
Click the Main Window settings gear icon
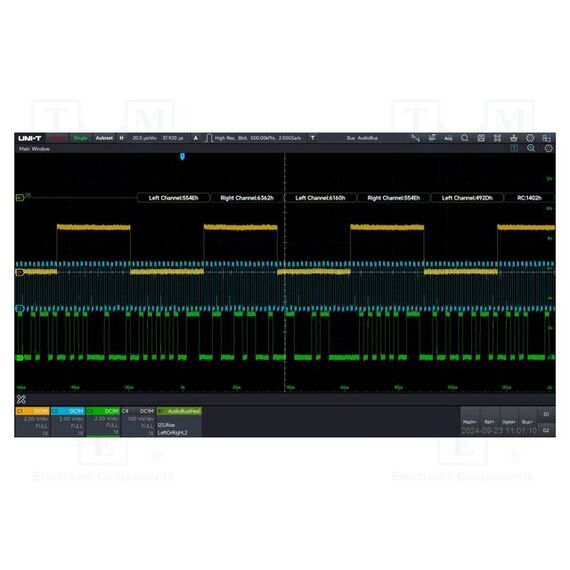(x=549, y=148)
